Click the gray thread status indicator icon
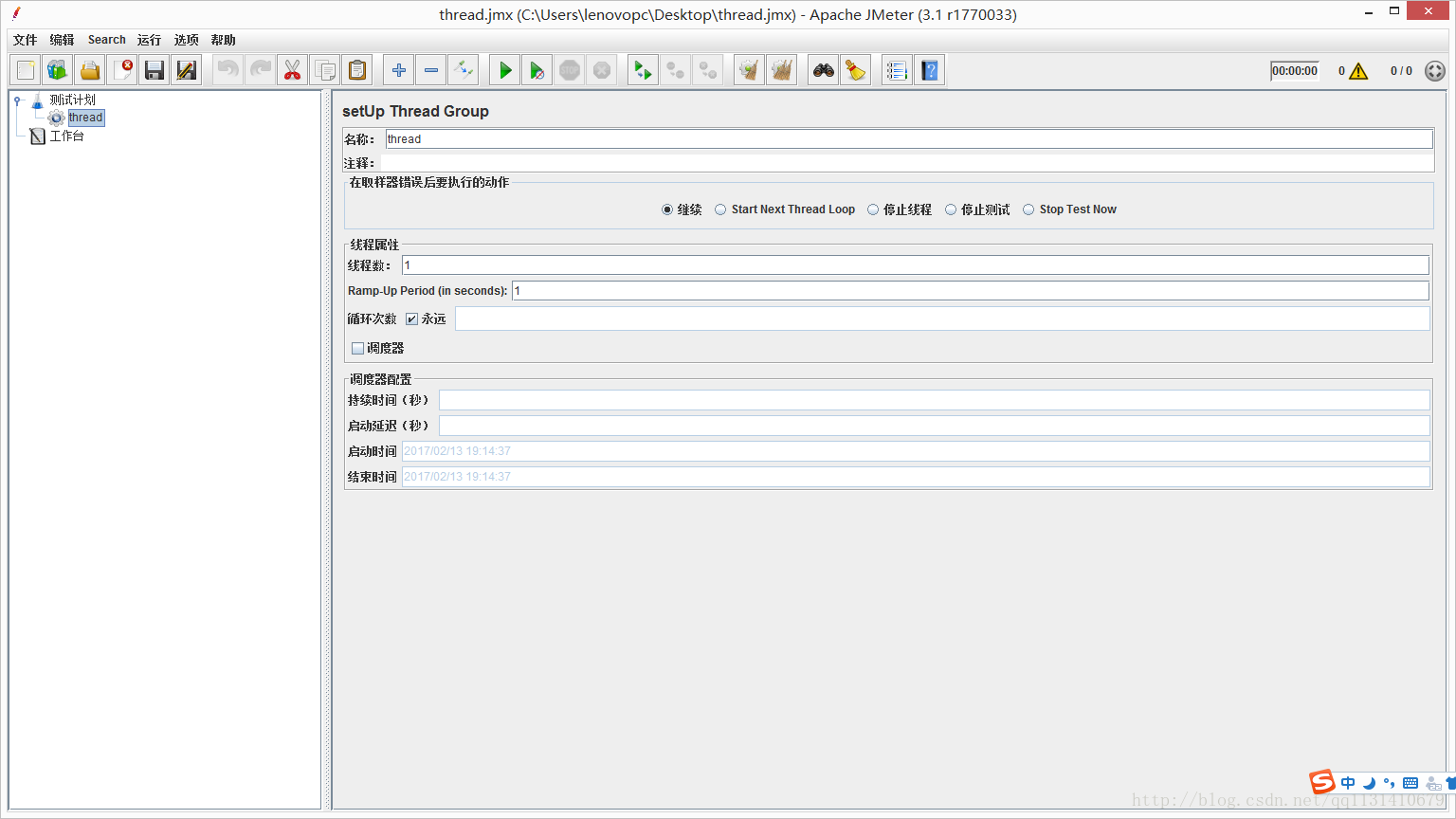 point(1435,71)
